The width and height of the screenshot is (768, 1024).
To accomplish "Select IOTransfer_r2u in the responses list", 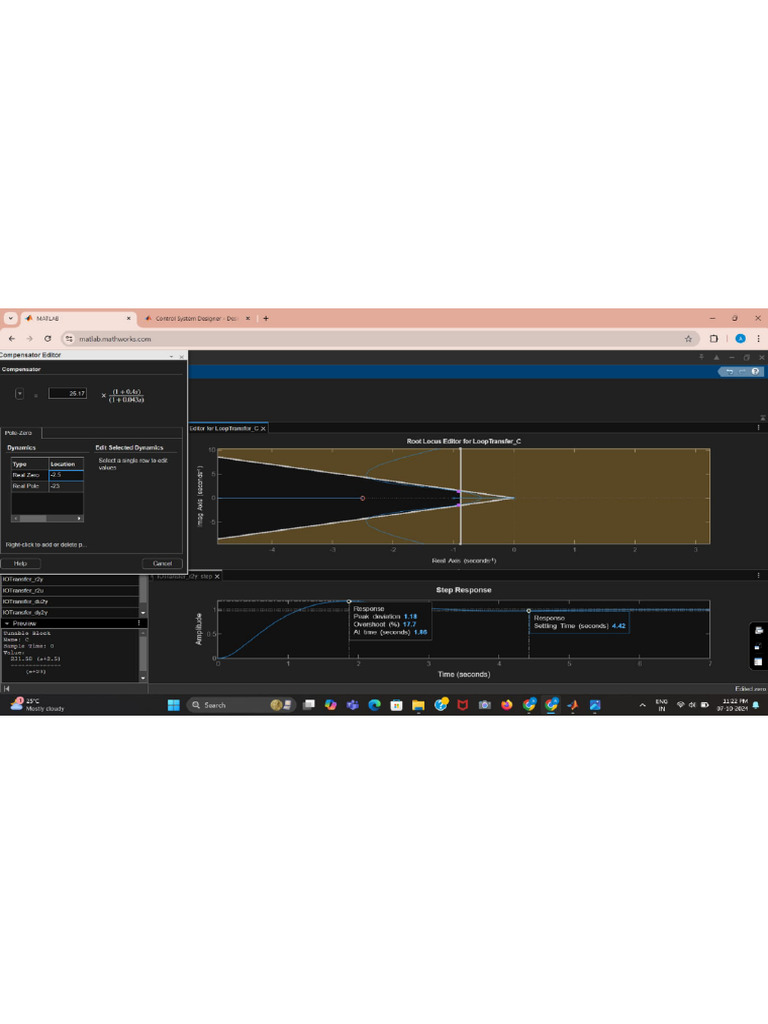I will (70, 590).
